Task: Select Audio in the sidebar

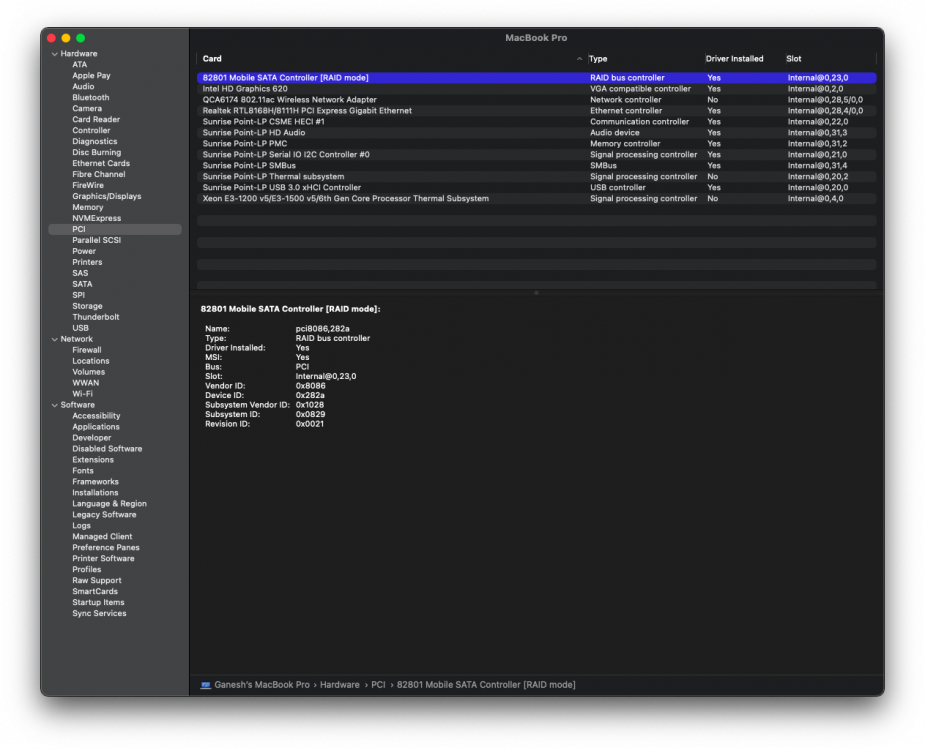Action: click(x=83, y=87)
